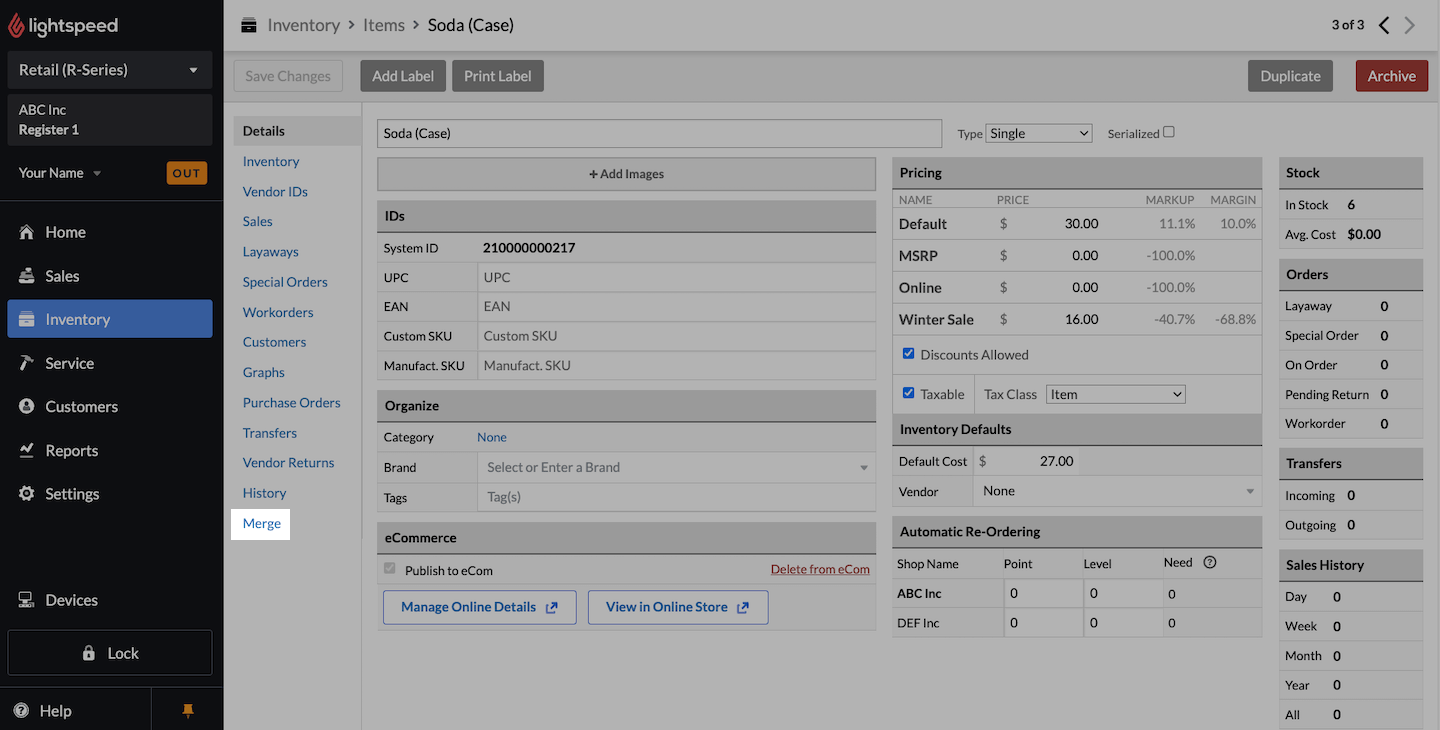The height and width of the screenshot is (730, 1440).
Task: Click the UPC input field
Action: click(x=676, y=277)
